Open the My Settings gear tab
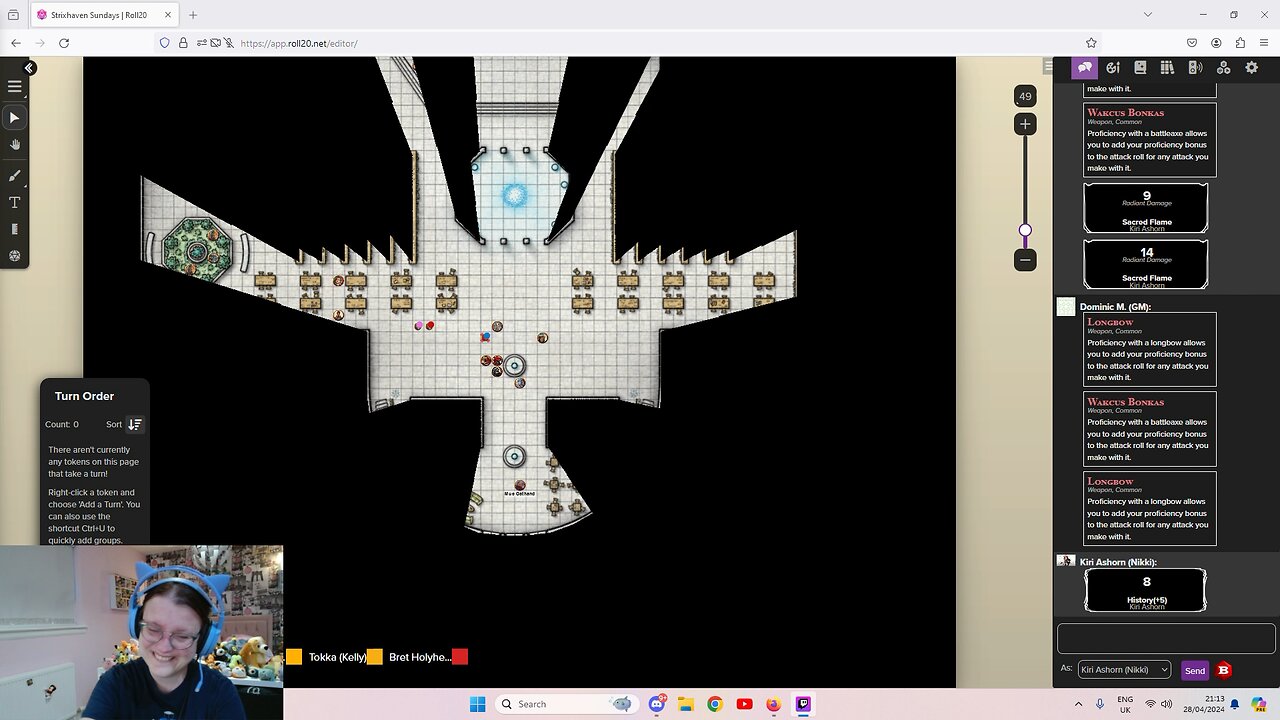This screenshot has height=720, width=1280. click(x=1251, y=68)
